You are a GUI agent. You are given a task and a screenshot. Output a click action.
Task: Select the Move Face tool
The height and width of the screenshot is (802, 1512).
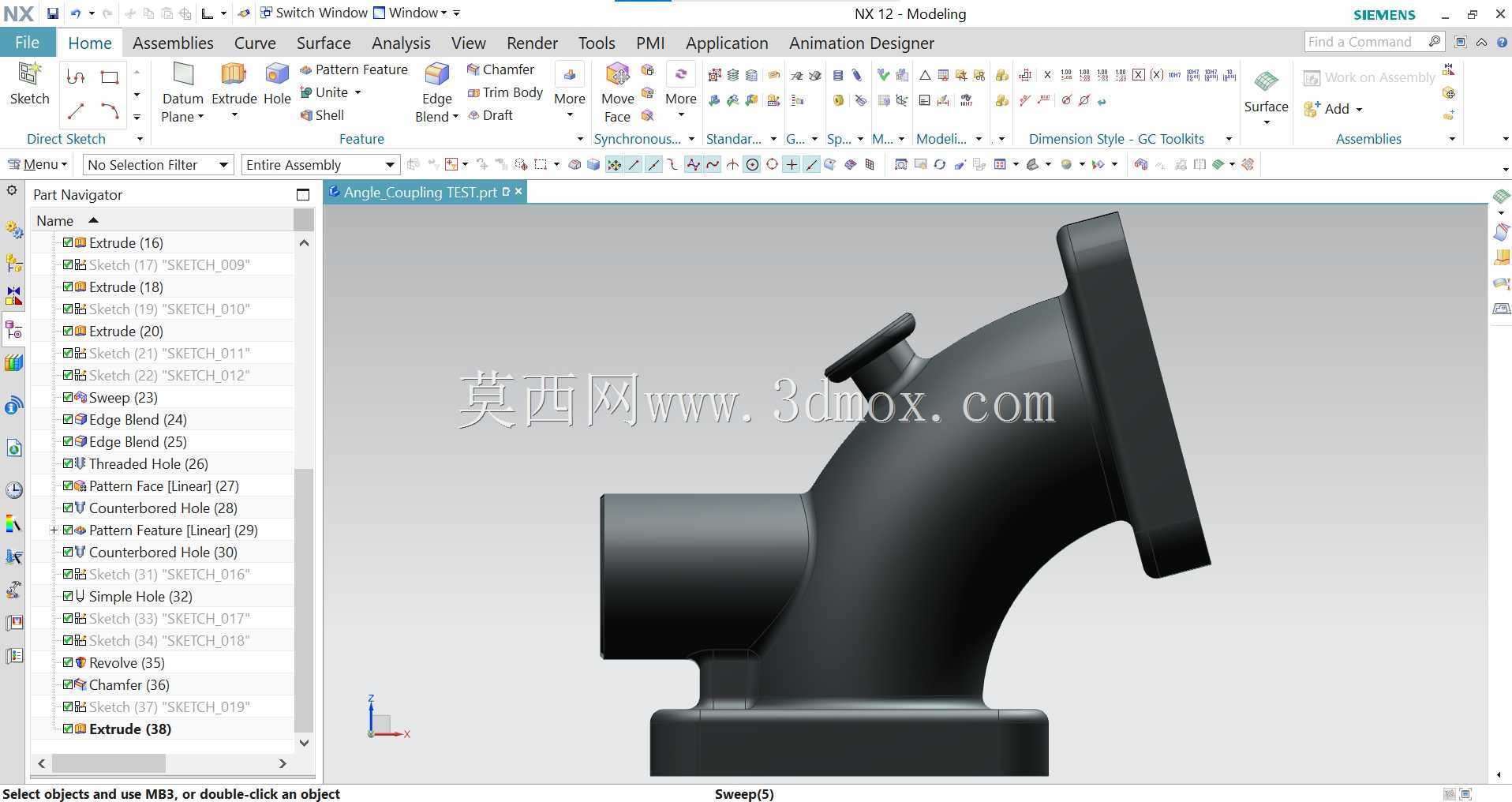[x=617, y=92]
